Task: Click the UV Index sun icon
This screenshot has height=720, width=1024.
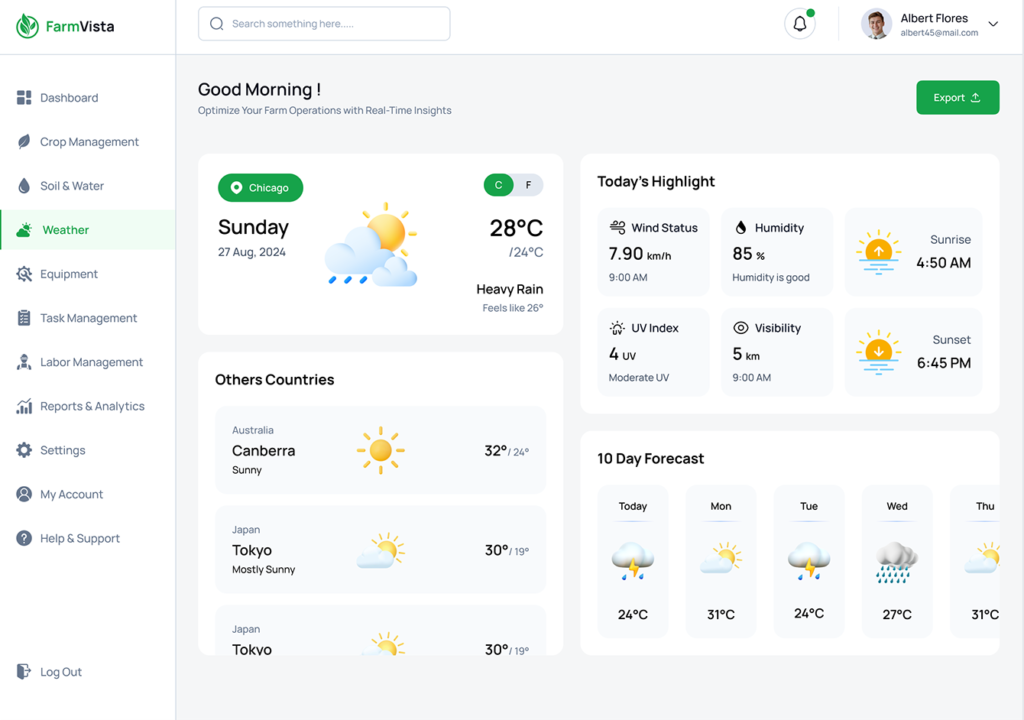Action: click(x=617, y=328)
